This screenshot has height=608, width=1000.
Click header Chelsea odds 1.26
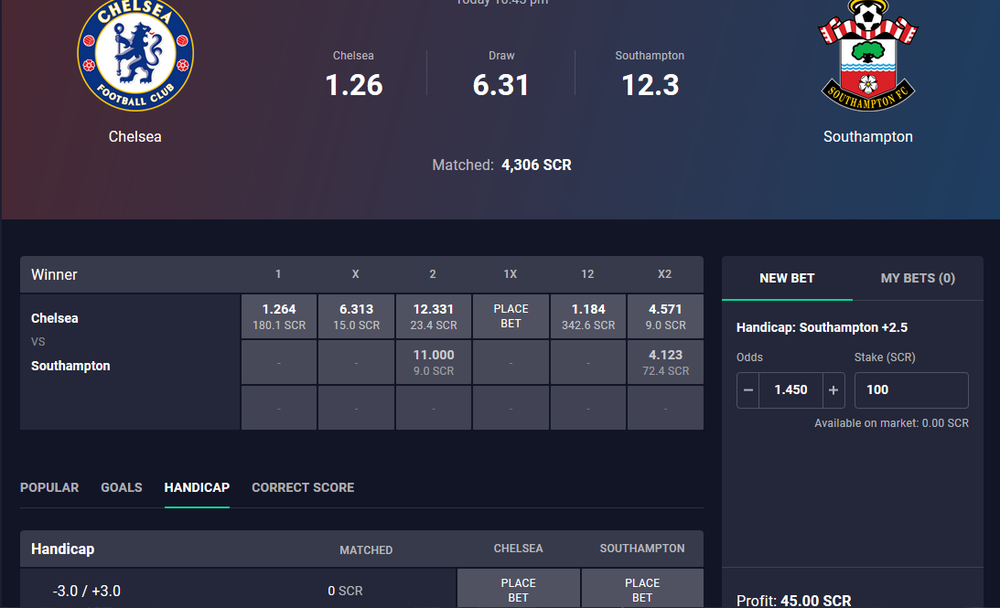click(354, 85)
